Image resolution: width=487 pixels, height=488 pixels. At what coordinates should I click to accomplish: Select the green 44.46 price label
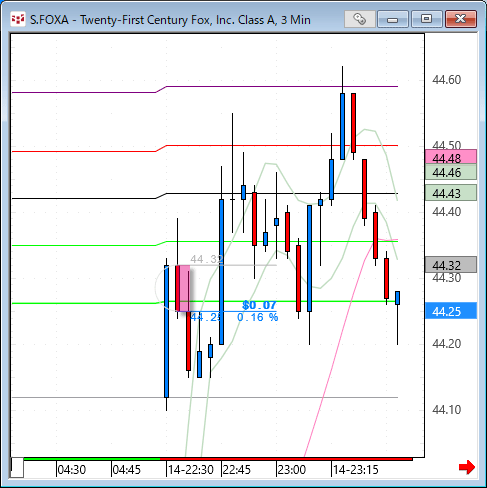(451, 172)
